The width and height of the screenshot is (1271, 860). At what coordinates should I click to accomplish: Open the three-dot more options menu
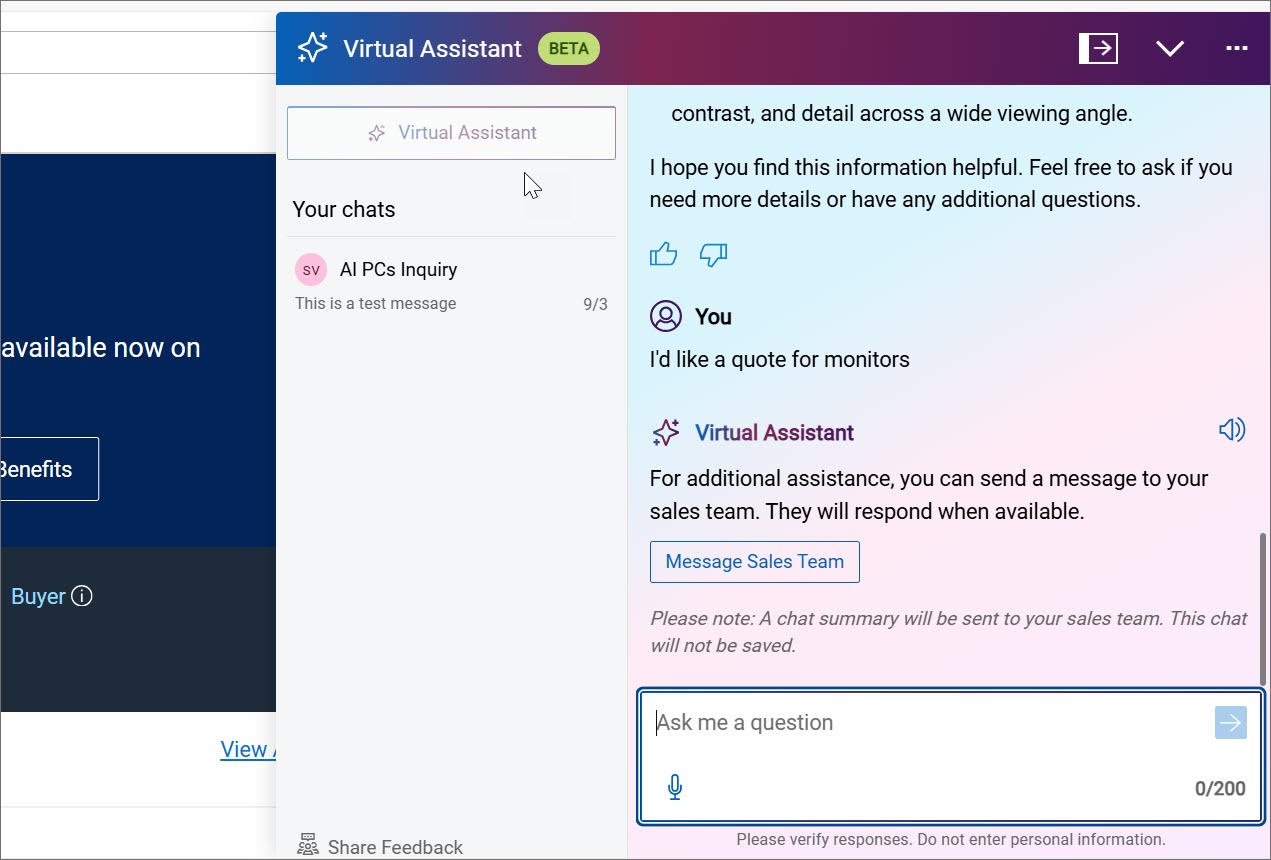tap(1237, 48)
